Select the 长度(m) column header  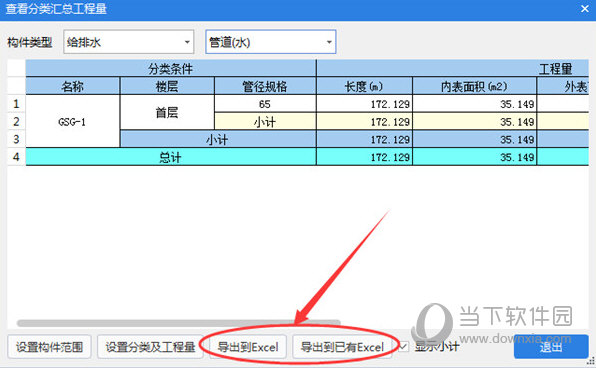(x=364, y=86)
